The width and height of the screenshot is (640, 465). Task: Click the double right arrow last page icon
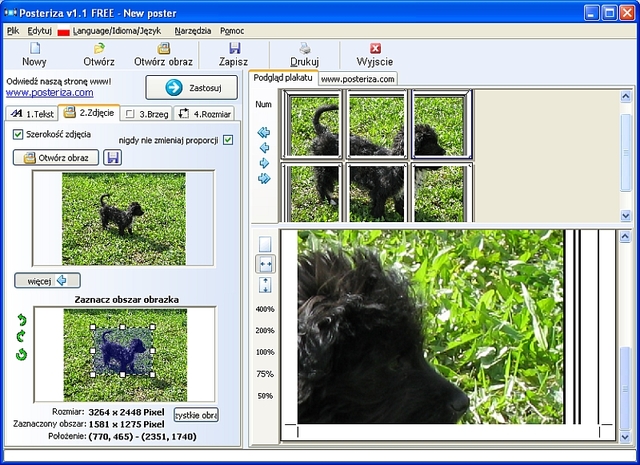(264, 178)
